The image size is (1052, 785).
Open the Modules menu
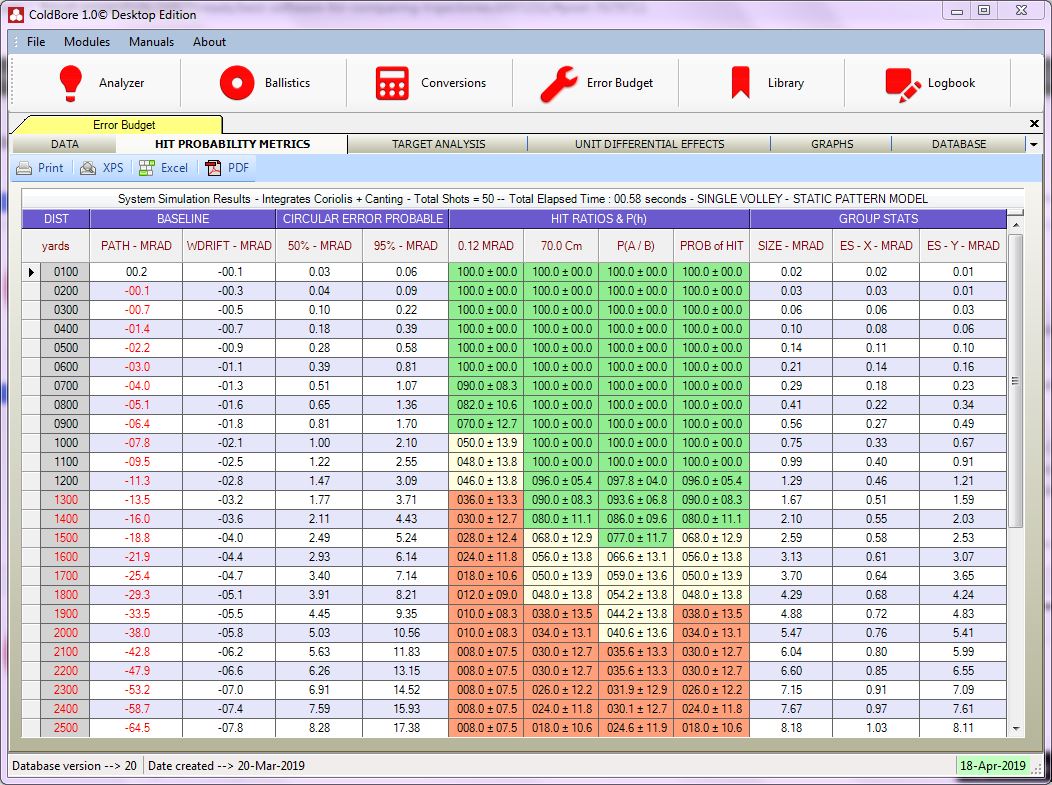pos(87,42)
